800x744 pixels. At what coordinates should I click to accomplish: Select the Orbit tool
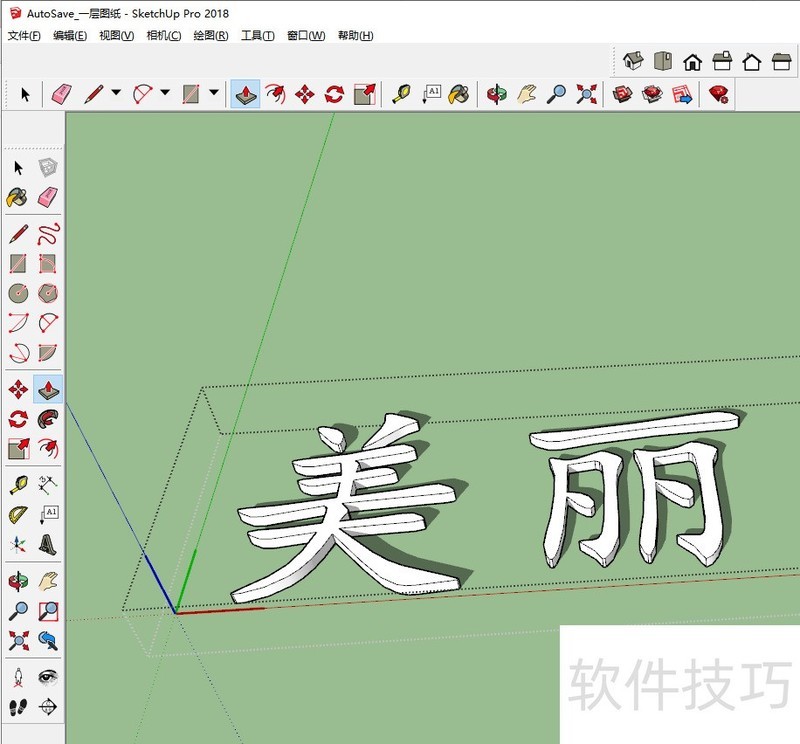click(x=495, y=95)
